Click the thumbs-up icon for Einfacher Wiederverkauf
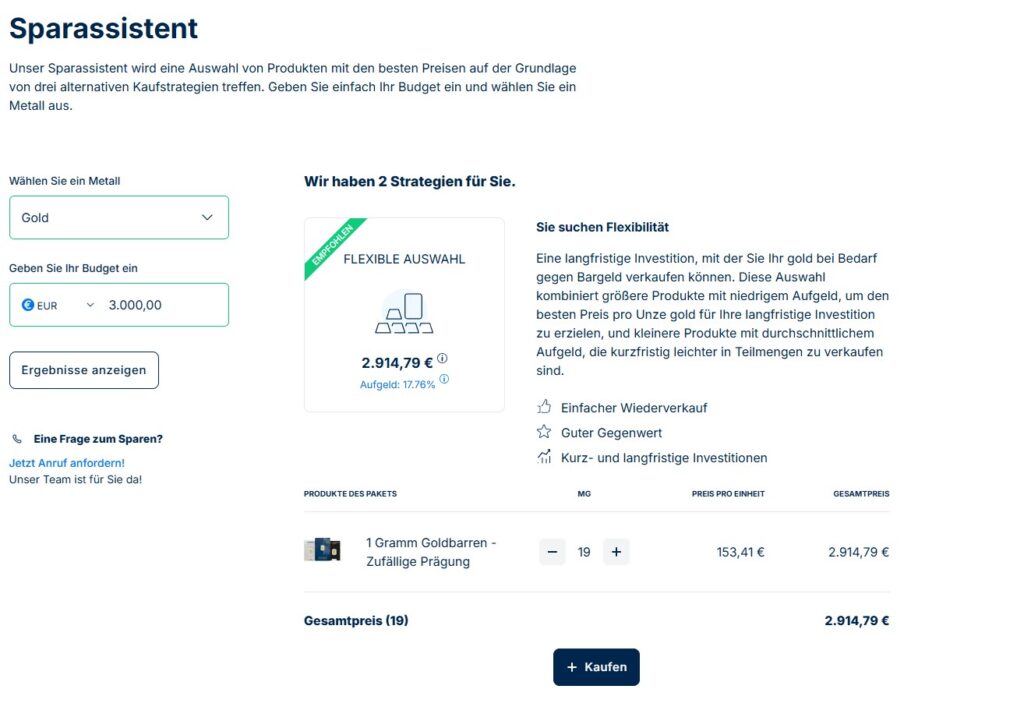The height and width of the screenshot is (721, 1024). [544, 407]
